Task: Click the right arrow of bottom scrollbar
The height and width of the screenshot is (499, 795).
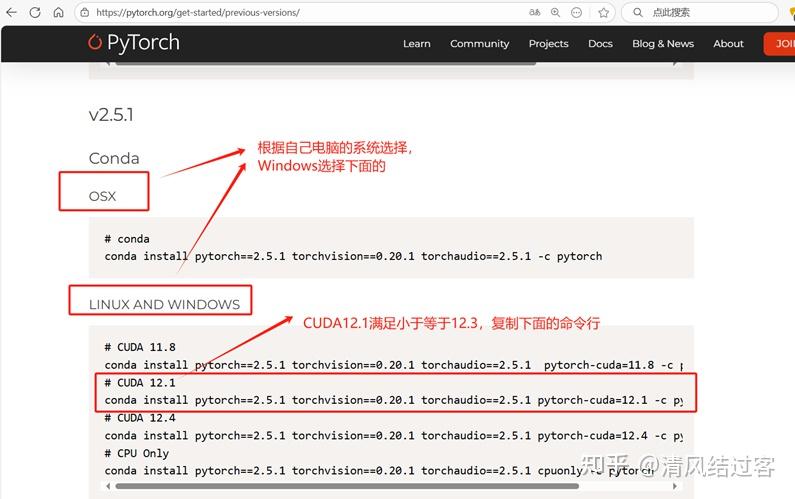Action: tap(675, 486)
